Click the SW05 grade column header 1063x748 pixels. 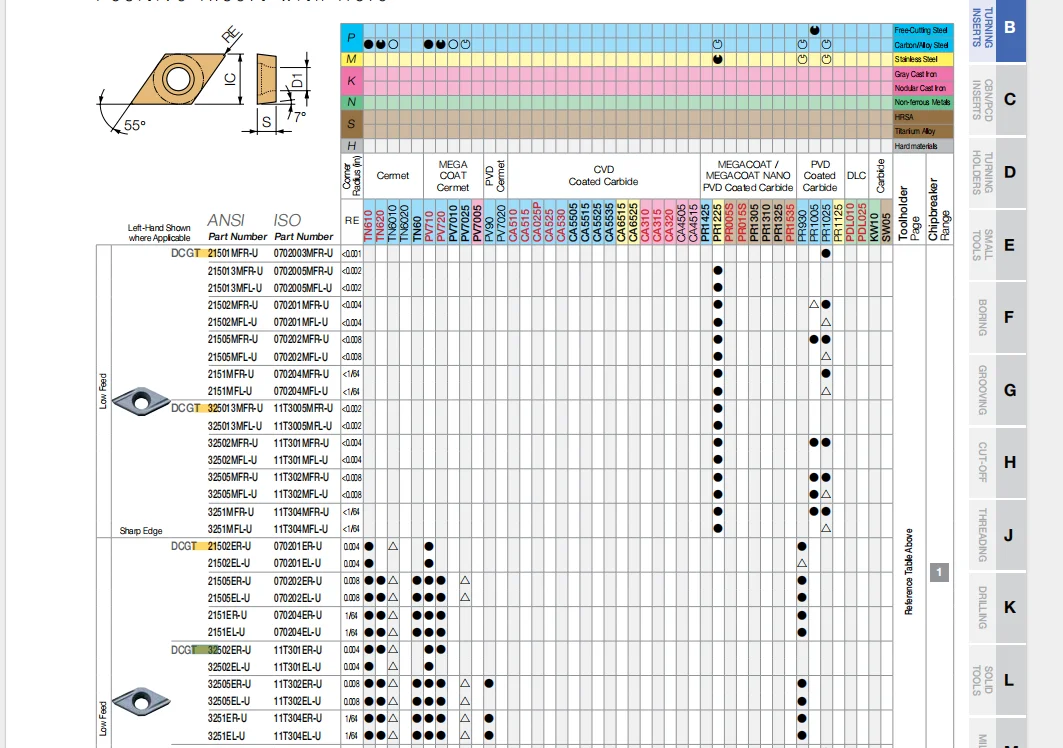tap(886, 221)
